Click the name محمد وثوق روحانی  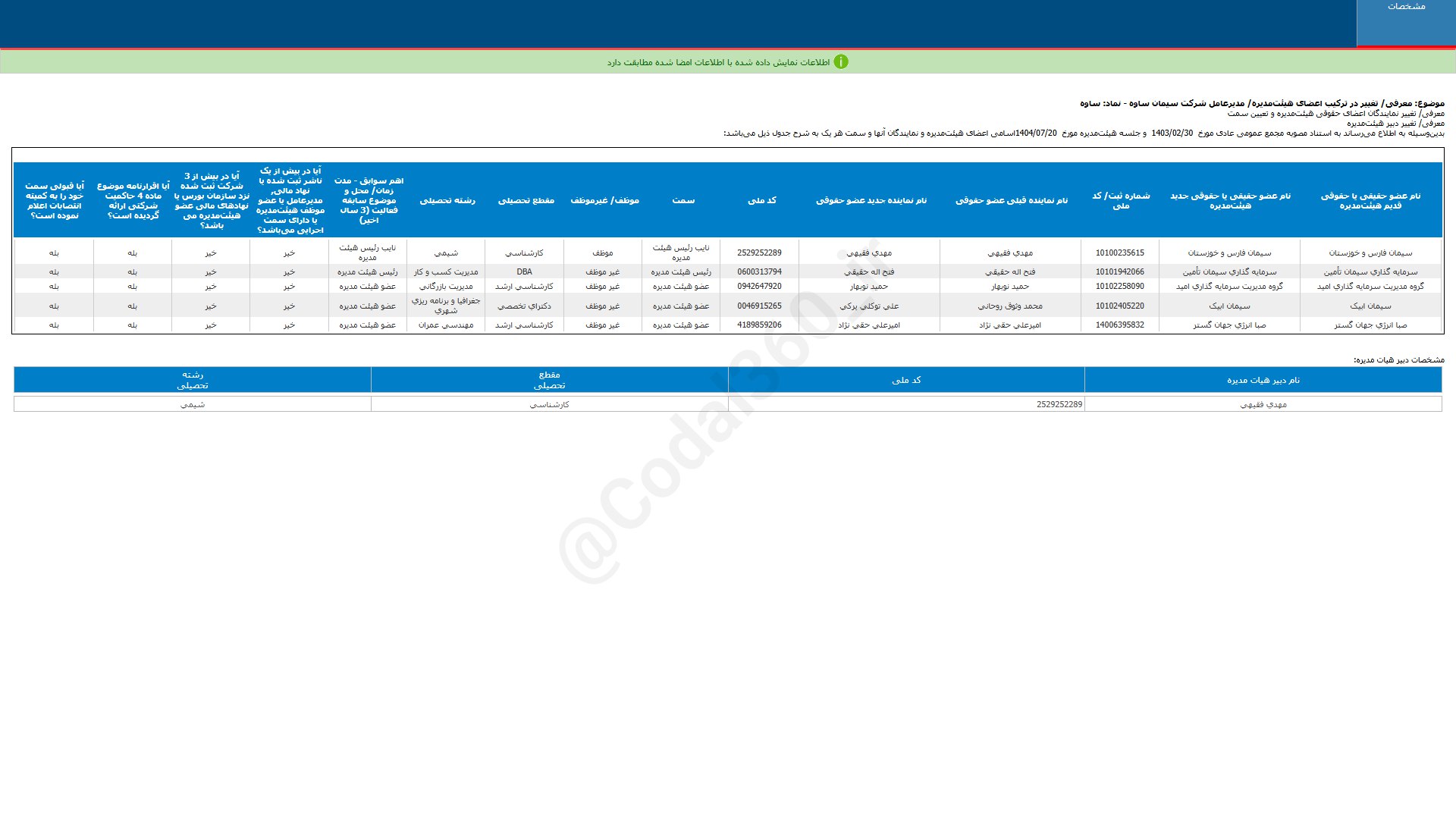[x=1009, y=306]
